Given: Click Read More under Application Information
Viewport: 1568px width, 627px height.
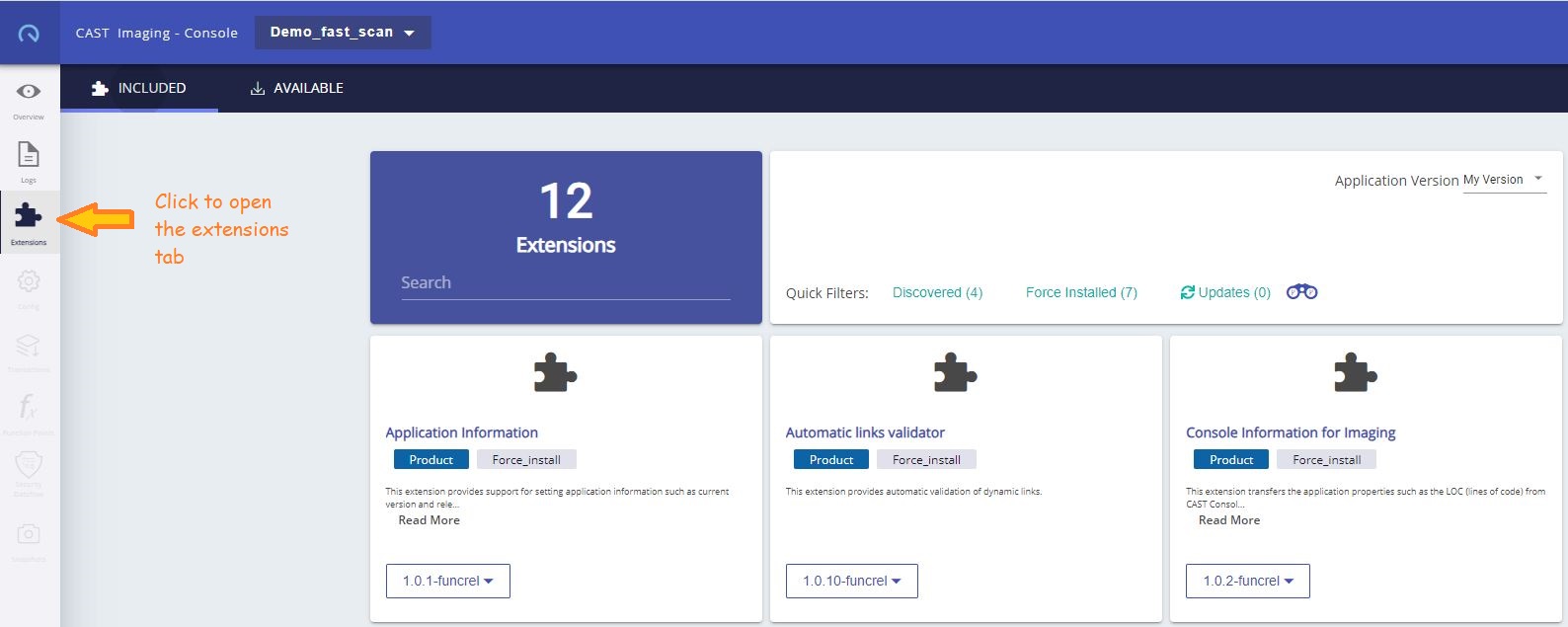Looking at the screenshot, I should pyautogui.click(x=430, y=520).
